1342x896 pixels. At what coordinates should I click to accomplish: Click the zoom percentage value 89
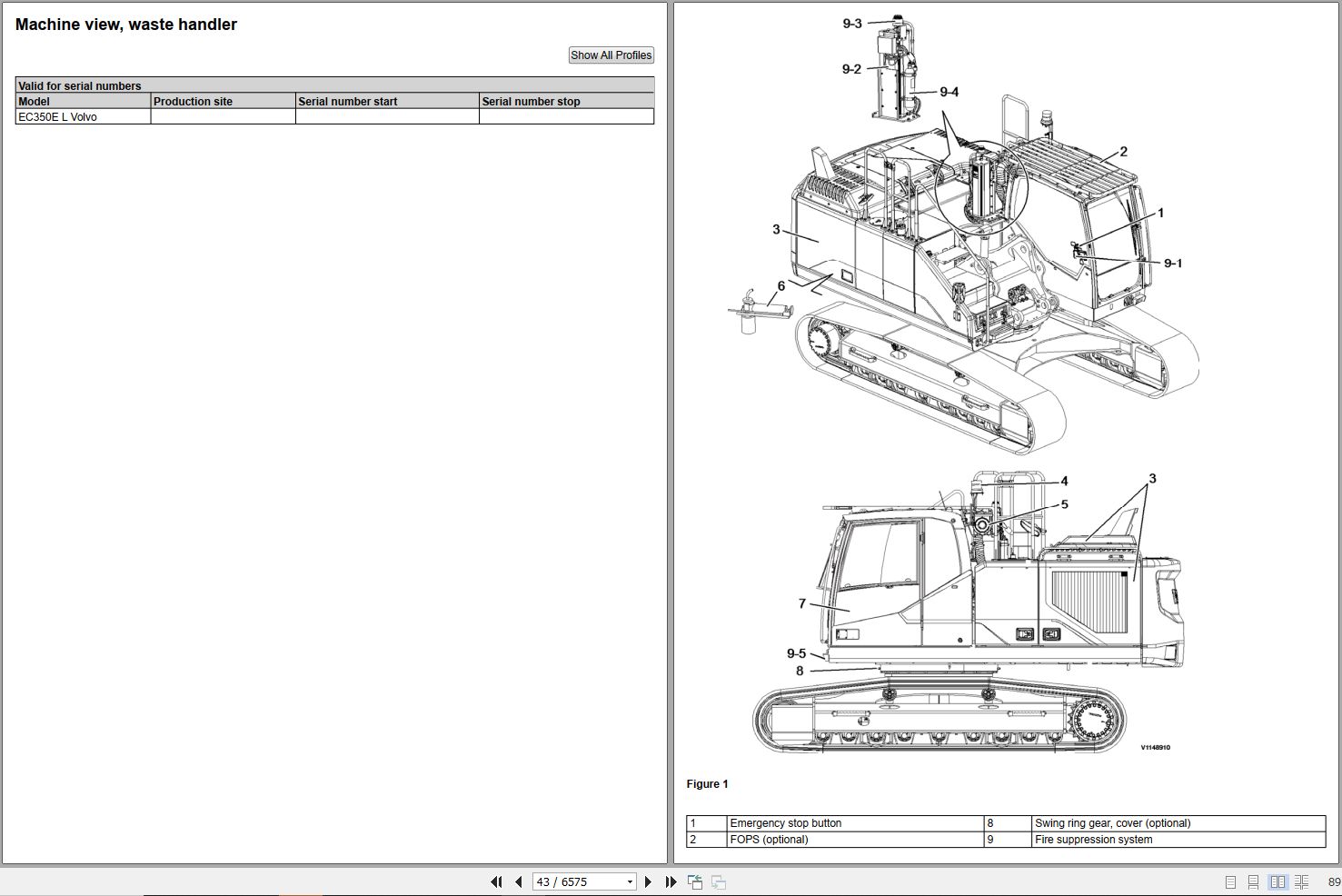[1334, 881]
